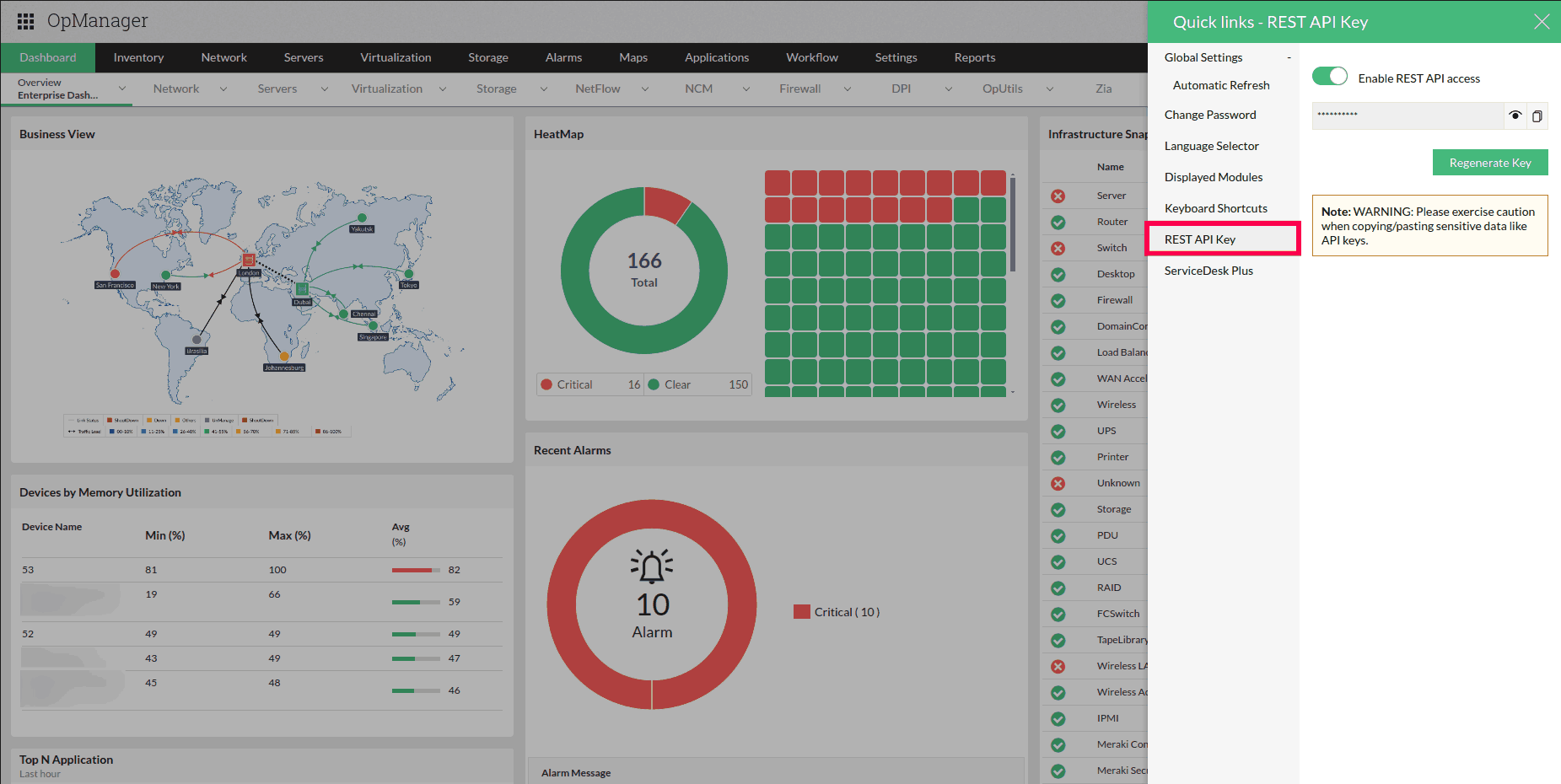Viewport: 1561px width, 784px height.
Task: Expand the Firewall sub-tab dropdown arrow
Action: coord(848,89)
